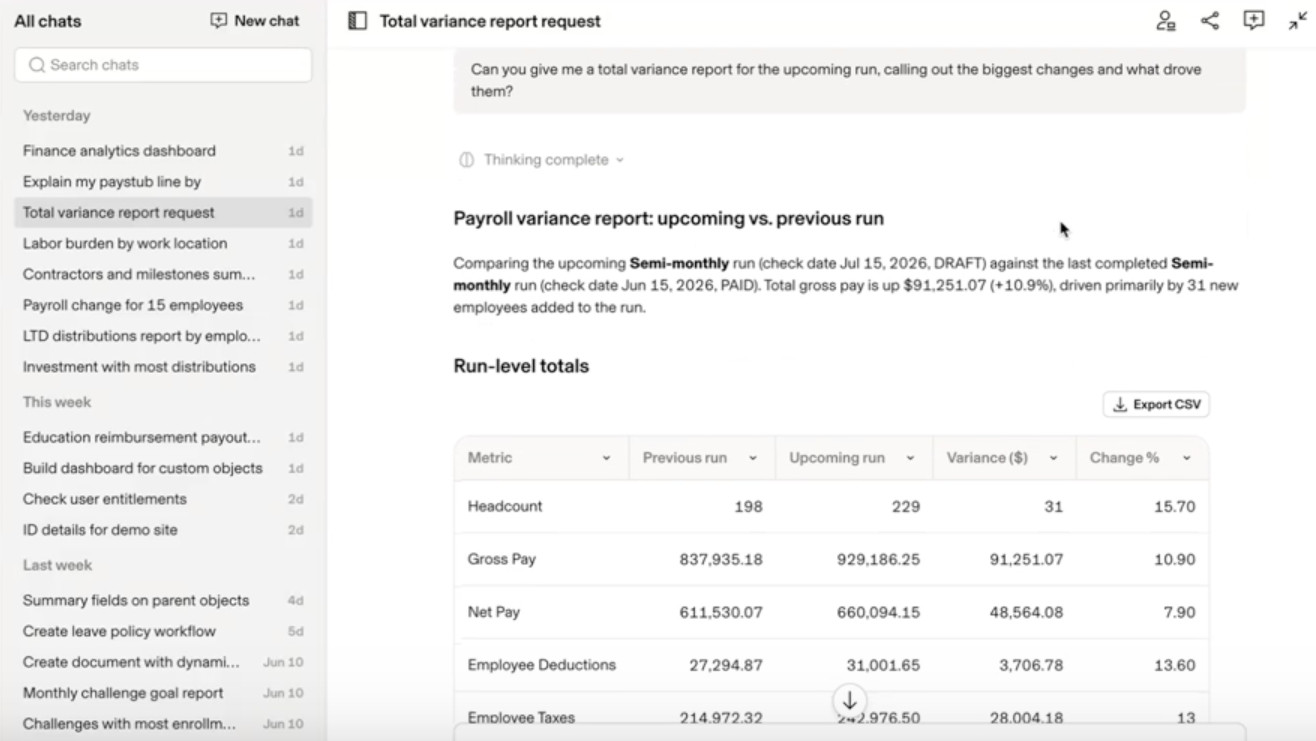Collapse the chat view with arrows icon
Viewport: 1316px width, 741px height.
(1297, 21)
